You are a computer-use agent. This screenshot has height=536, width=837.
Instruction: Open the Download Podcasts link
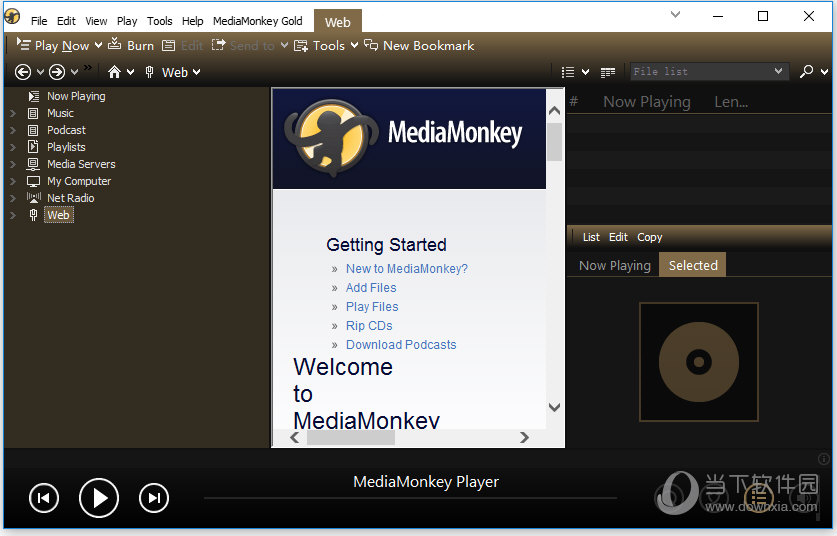[401, 344]
